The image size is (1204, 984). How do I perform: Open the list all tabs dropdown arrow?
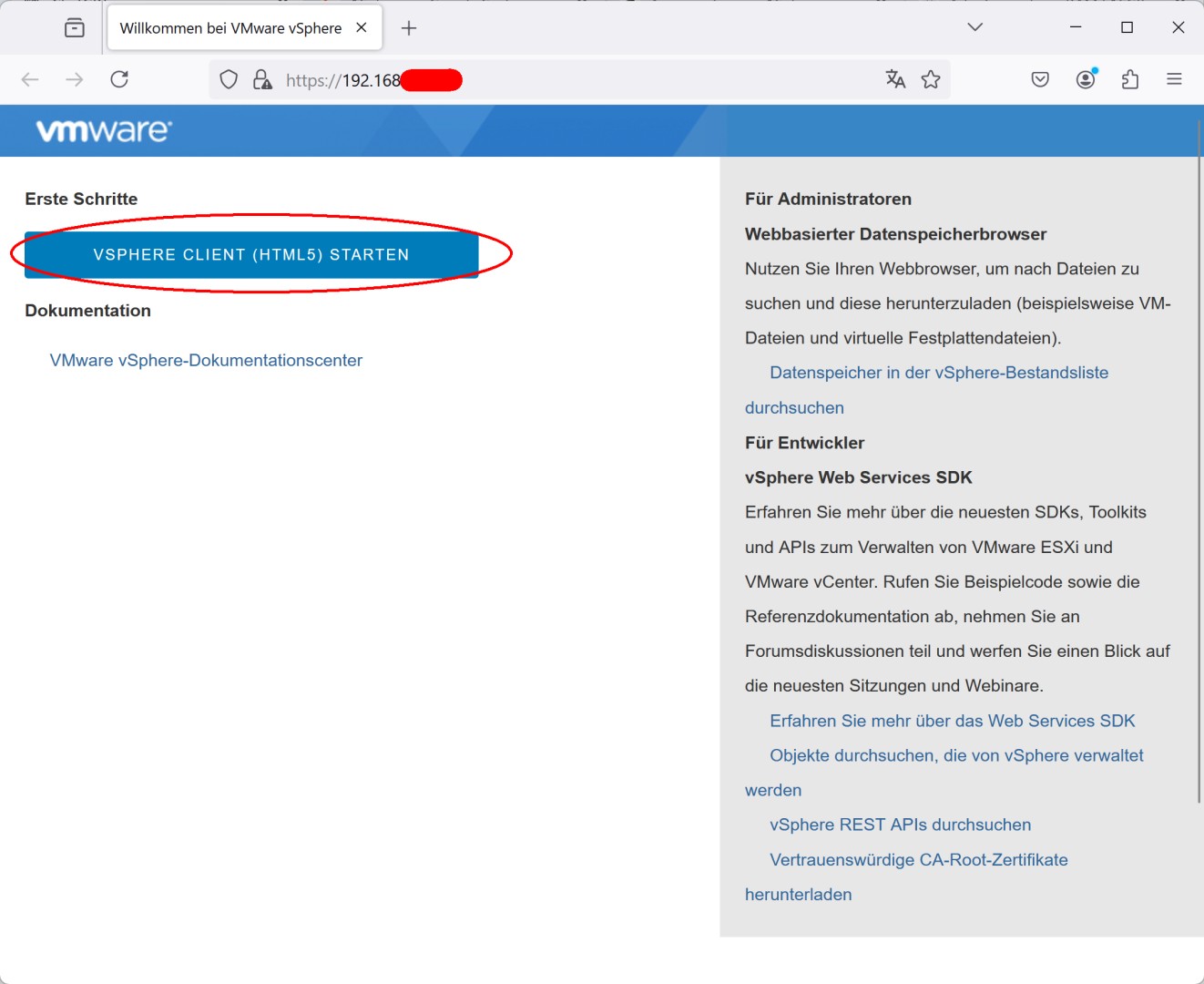pyautogui.click(x=975, y=27)
